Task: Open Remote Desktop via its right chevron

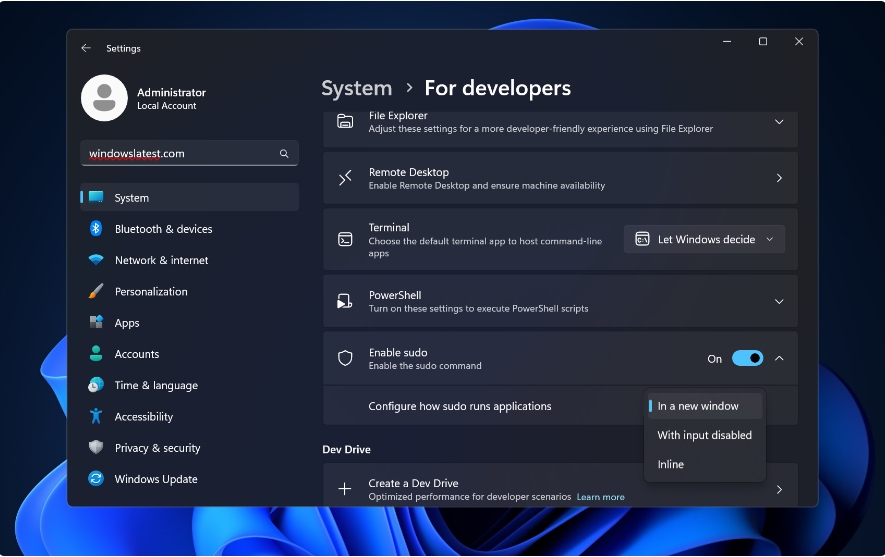Action: (779, 178)
